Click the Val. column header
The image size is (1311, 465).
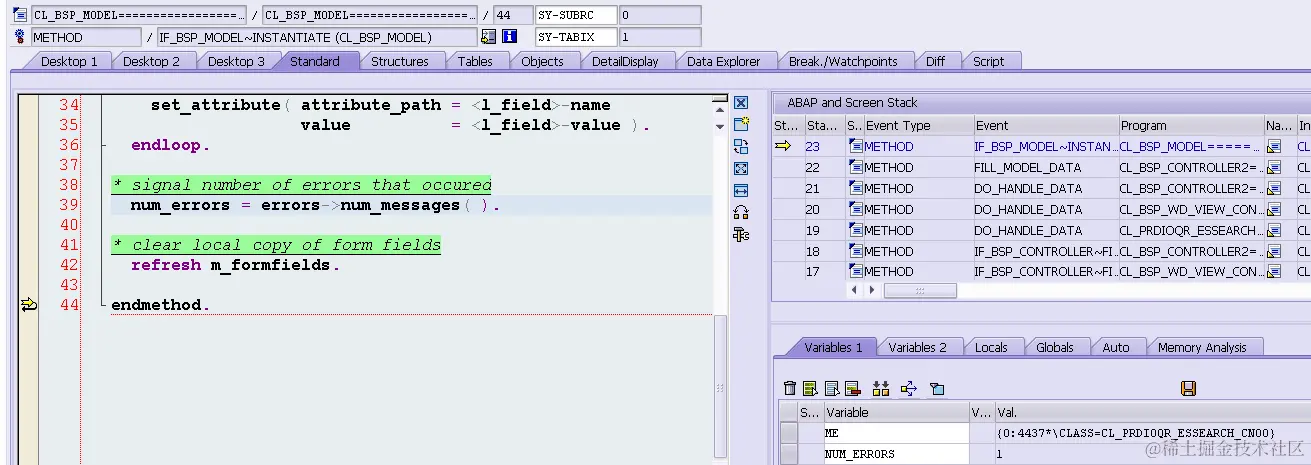pos(1152,412)
